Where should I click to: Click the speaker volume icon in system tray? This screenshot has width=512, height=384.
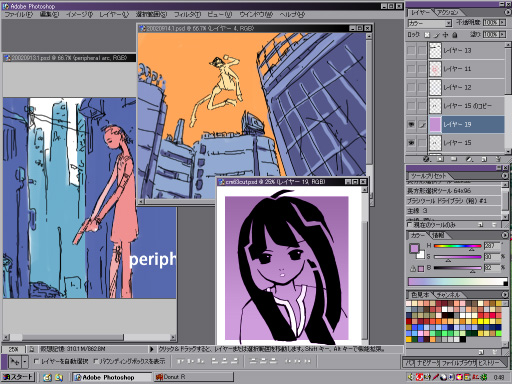[411, 377]
